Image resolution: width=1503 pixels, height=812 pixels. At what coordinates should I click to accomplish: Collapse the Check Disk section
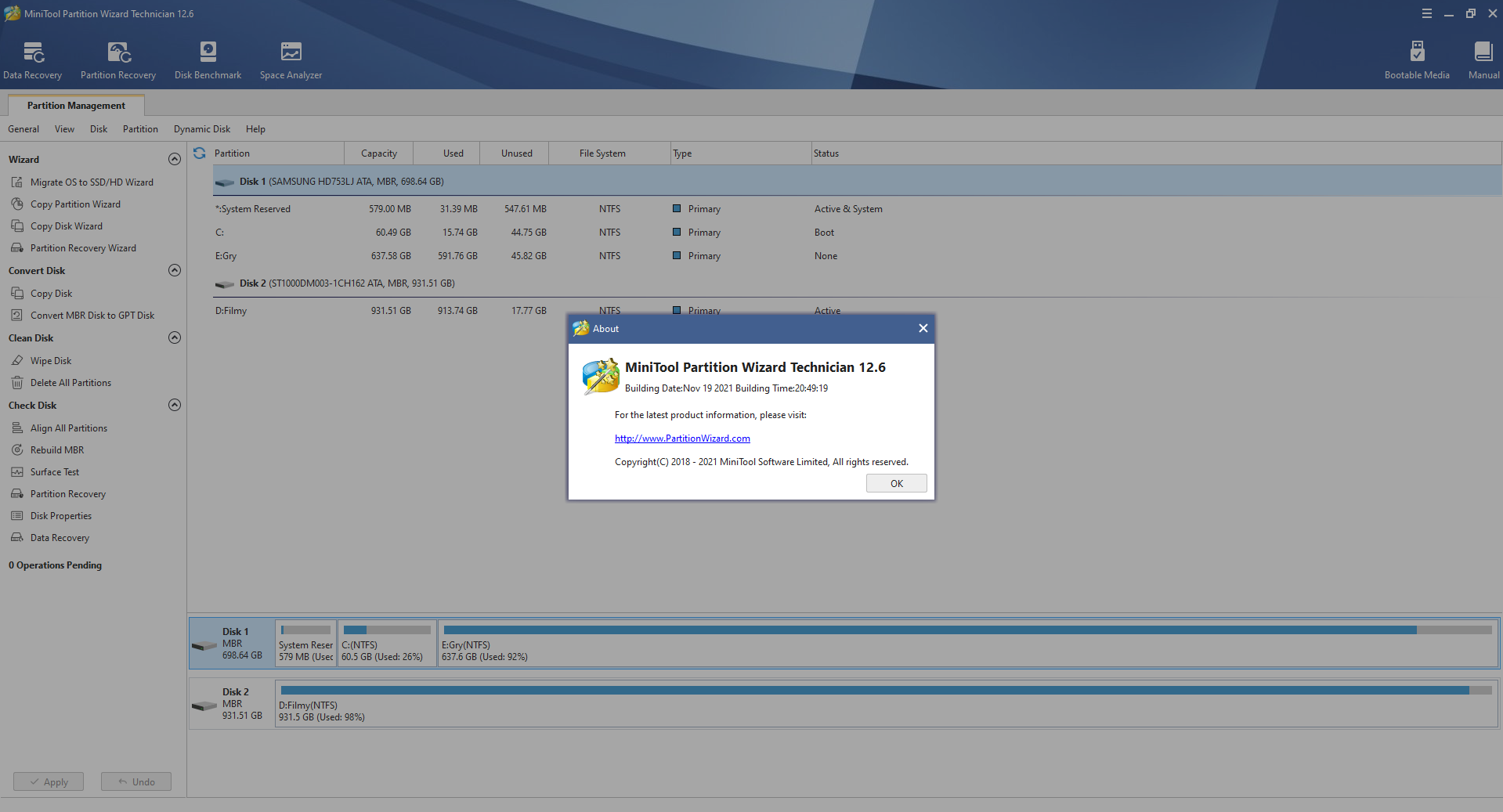coord(175,405)
